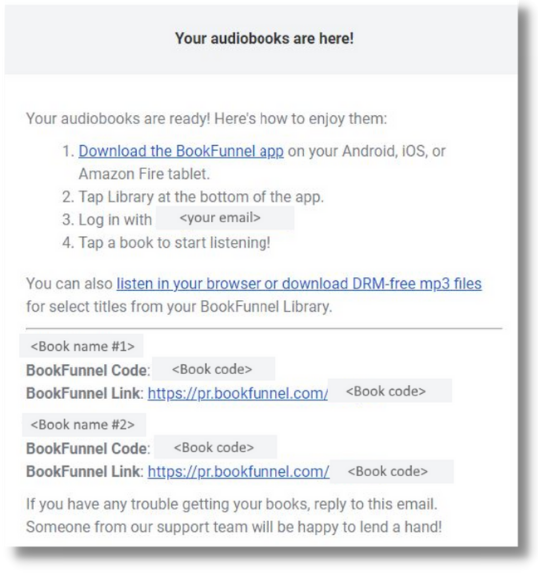
Task: Click the support team help paragraph
Action: tap(234, 515)
